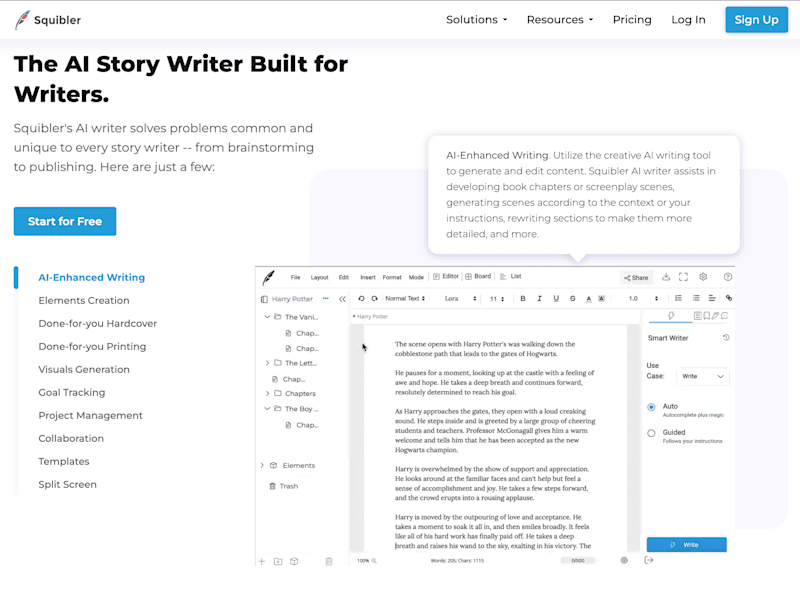Open the Use Case Write dropdown

tap(703, 377)
